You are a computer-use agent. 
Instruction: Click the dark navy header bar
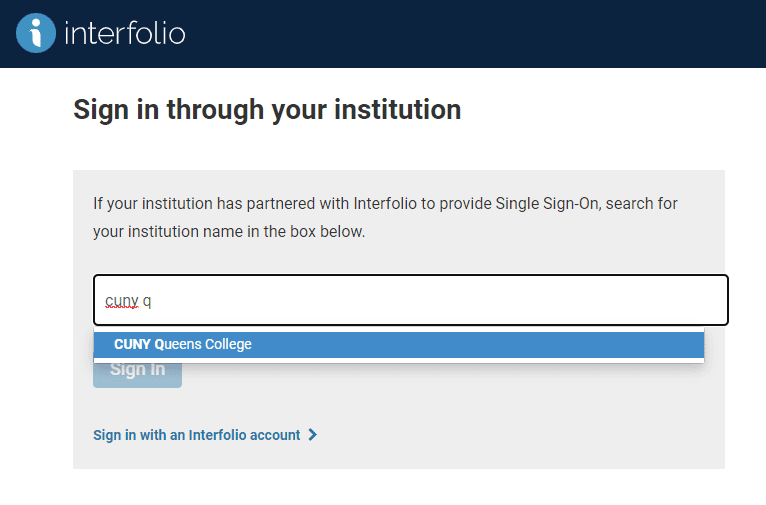point(383,34)
